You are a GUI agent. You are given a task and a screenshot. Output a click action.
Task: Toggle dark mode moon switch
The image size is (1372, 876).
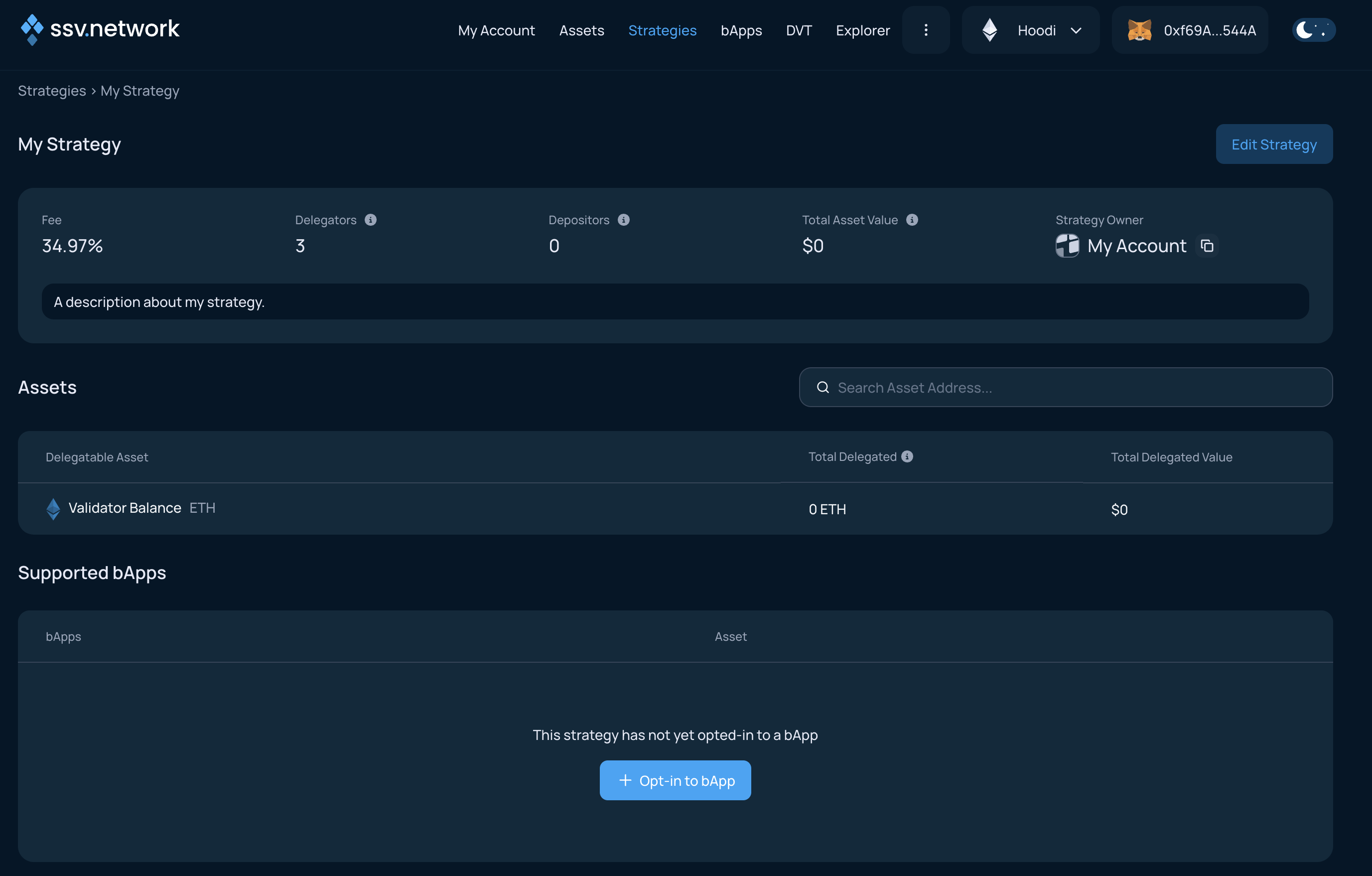[x=1314, y=30]
